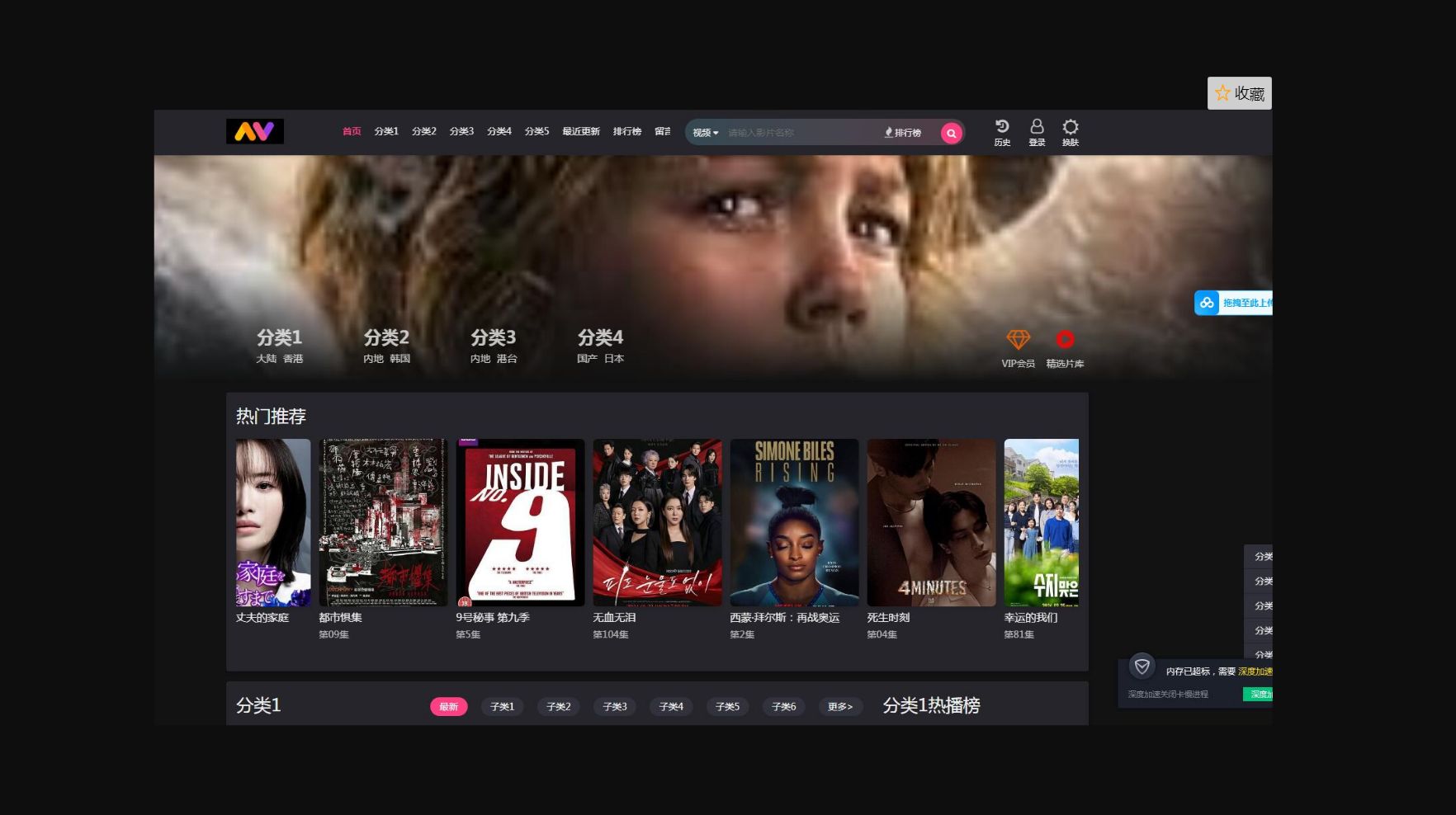Expand the 视频 search type dropdown
This screenshot has height=815, width=1456.
pos(705,133)
